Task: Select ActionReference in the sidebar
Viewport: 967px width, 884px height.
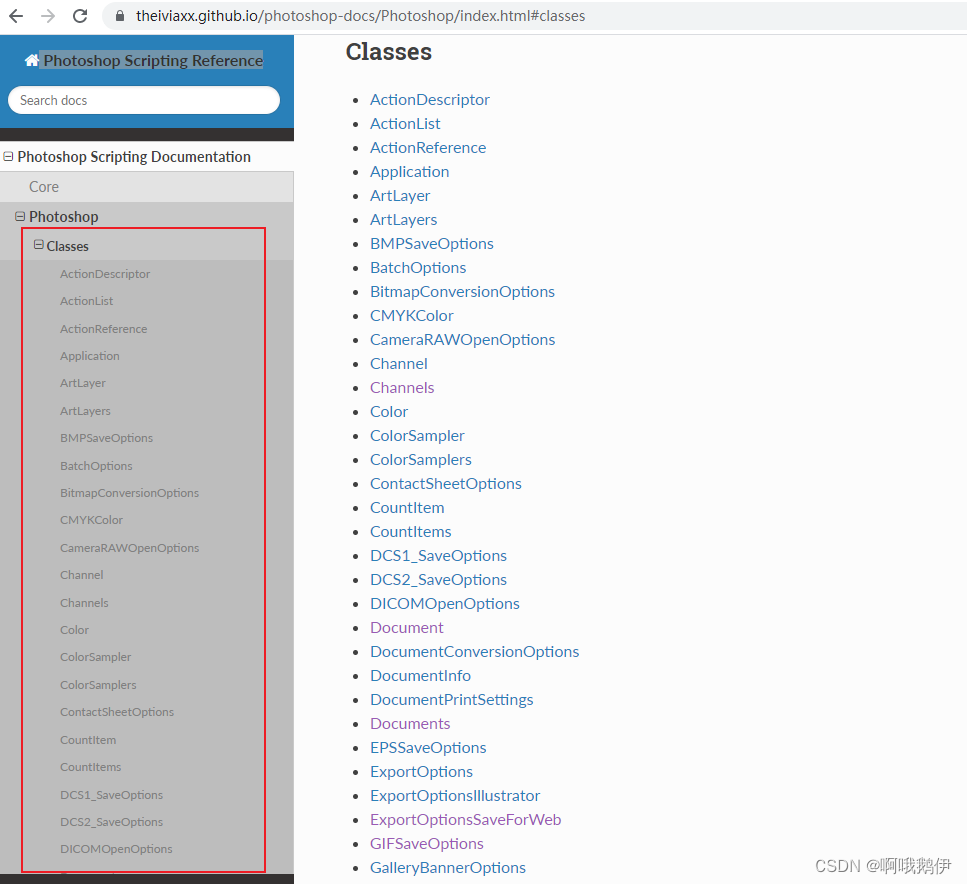Action: coord(104,329)
